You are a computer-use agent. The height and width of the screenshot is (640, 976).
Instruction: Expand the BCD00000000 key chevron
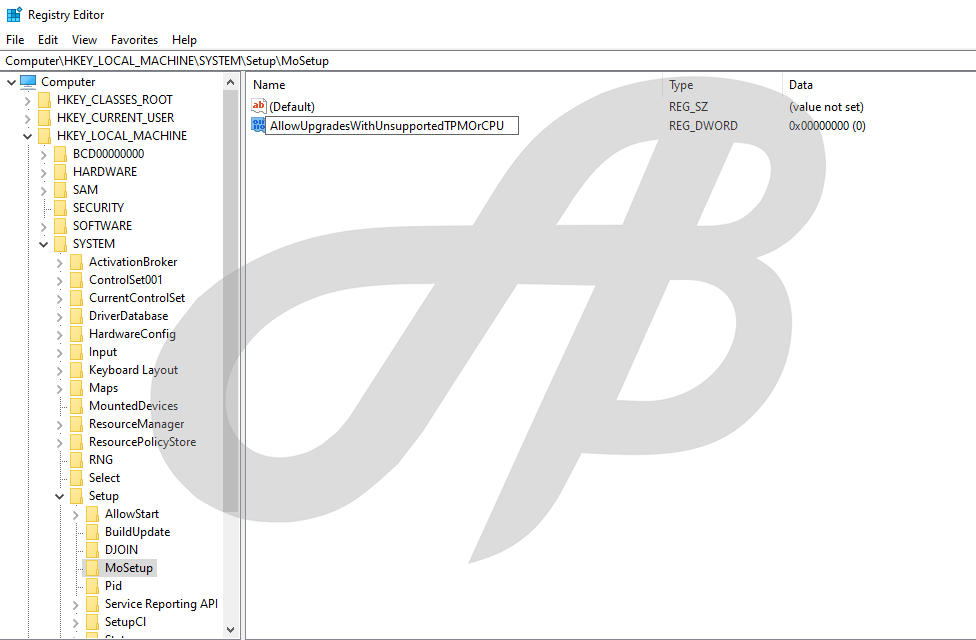point(44,154)
